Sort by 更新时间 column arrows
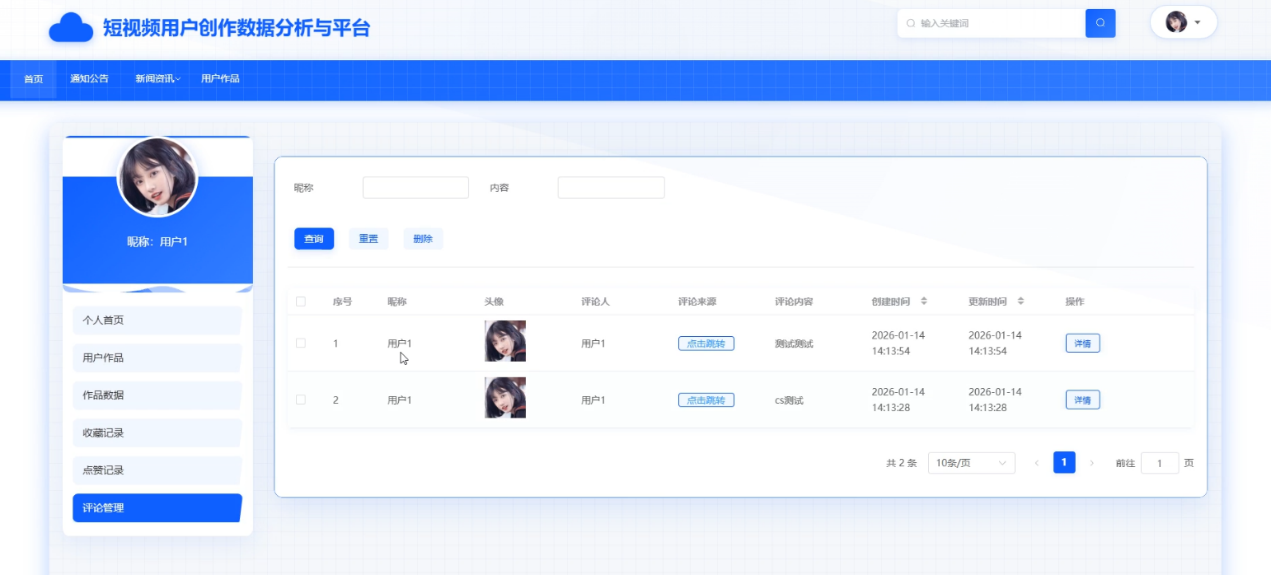The image size is (1271, 575). coord(1021,301)
